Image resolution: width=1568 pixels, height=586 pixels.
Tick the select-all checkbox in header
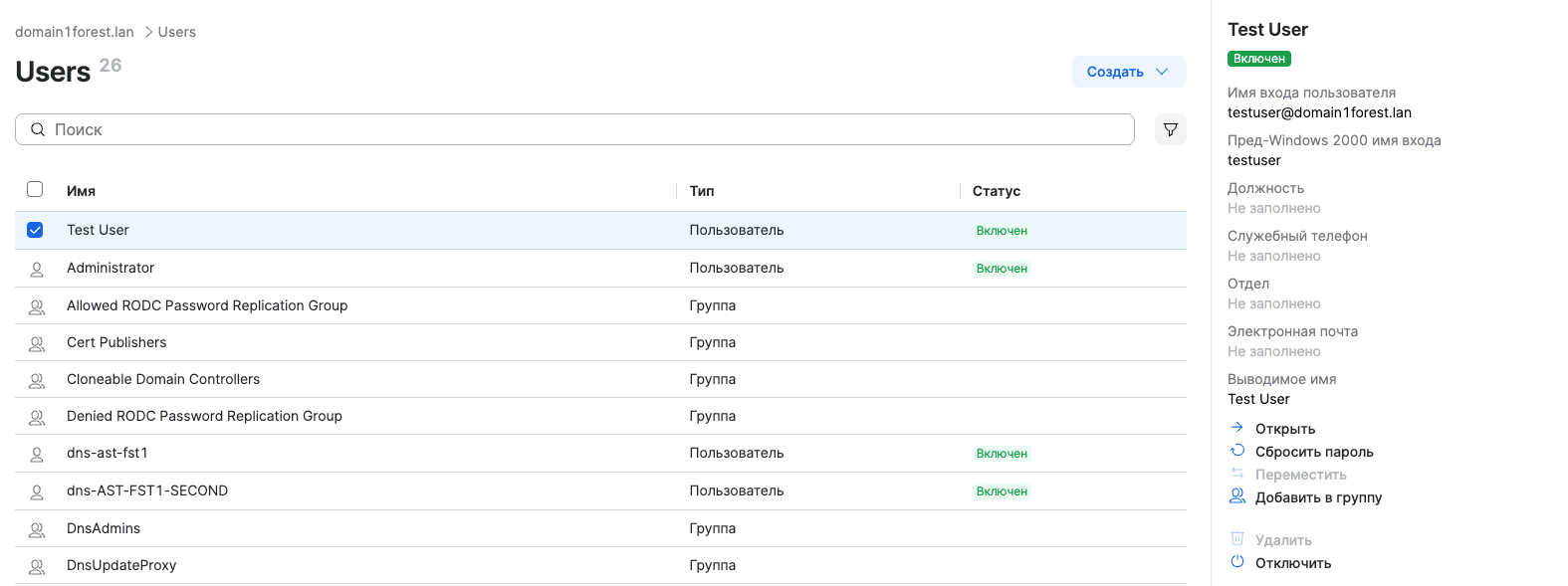35,189
